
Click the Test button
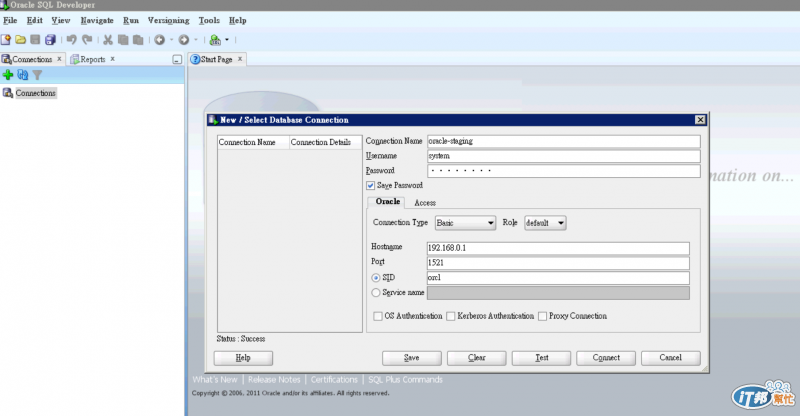pyautogui.click(x=541, y=358)
